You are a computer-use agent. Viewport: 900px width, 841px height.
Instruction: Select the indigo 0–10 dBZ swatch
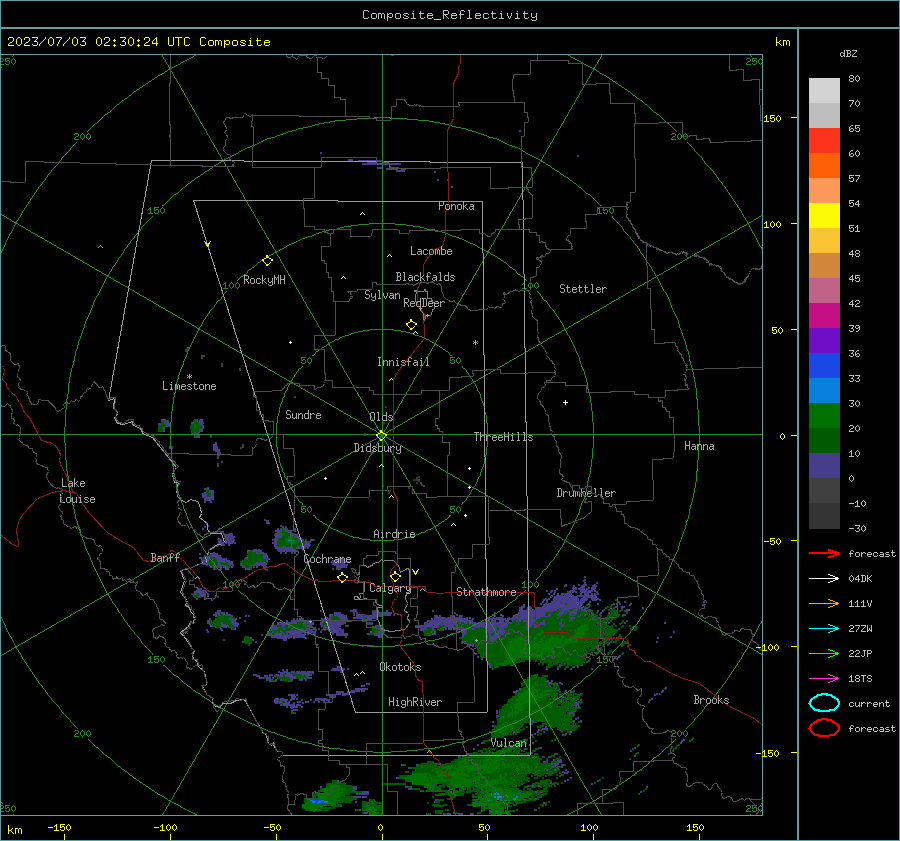point(824,466)
